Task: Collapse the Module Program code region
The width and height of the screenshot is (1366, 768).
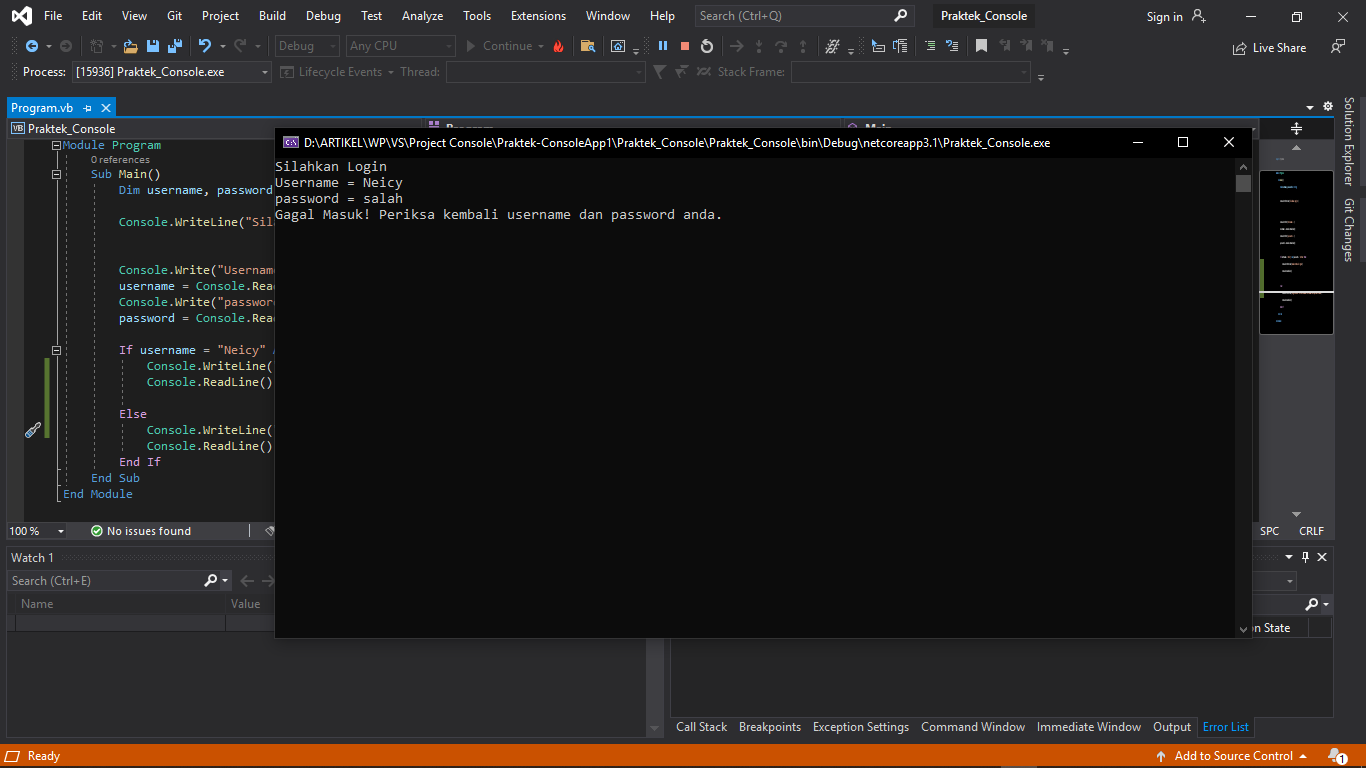Action: click(x=56, y=145)
